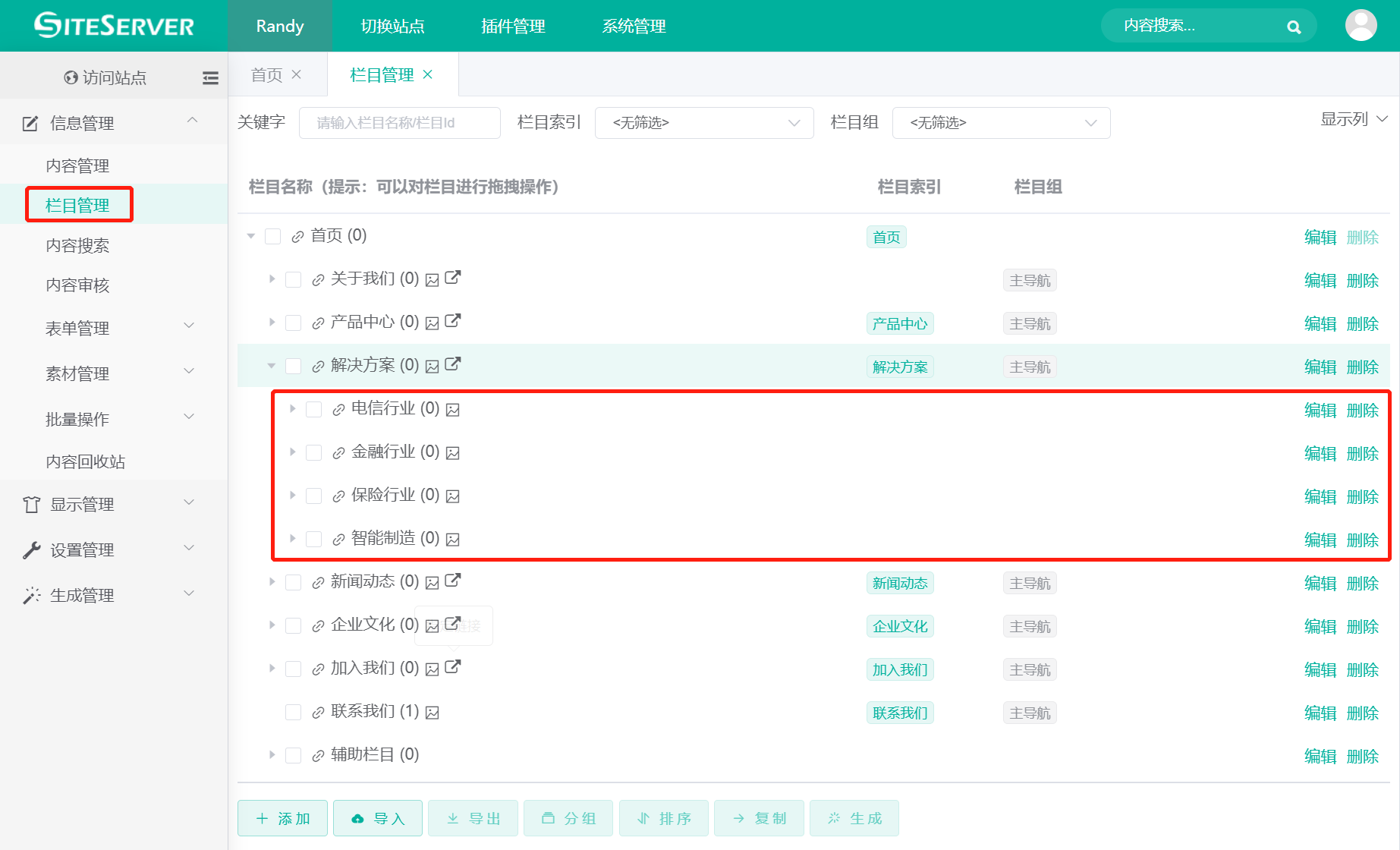Click the search magnifier icon

pyautogui.click(x=1293, y=26)
